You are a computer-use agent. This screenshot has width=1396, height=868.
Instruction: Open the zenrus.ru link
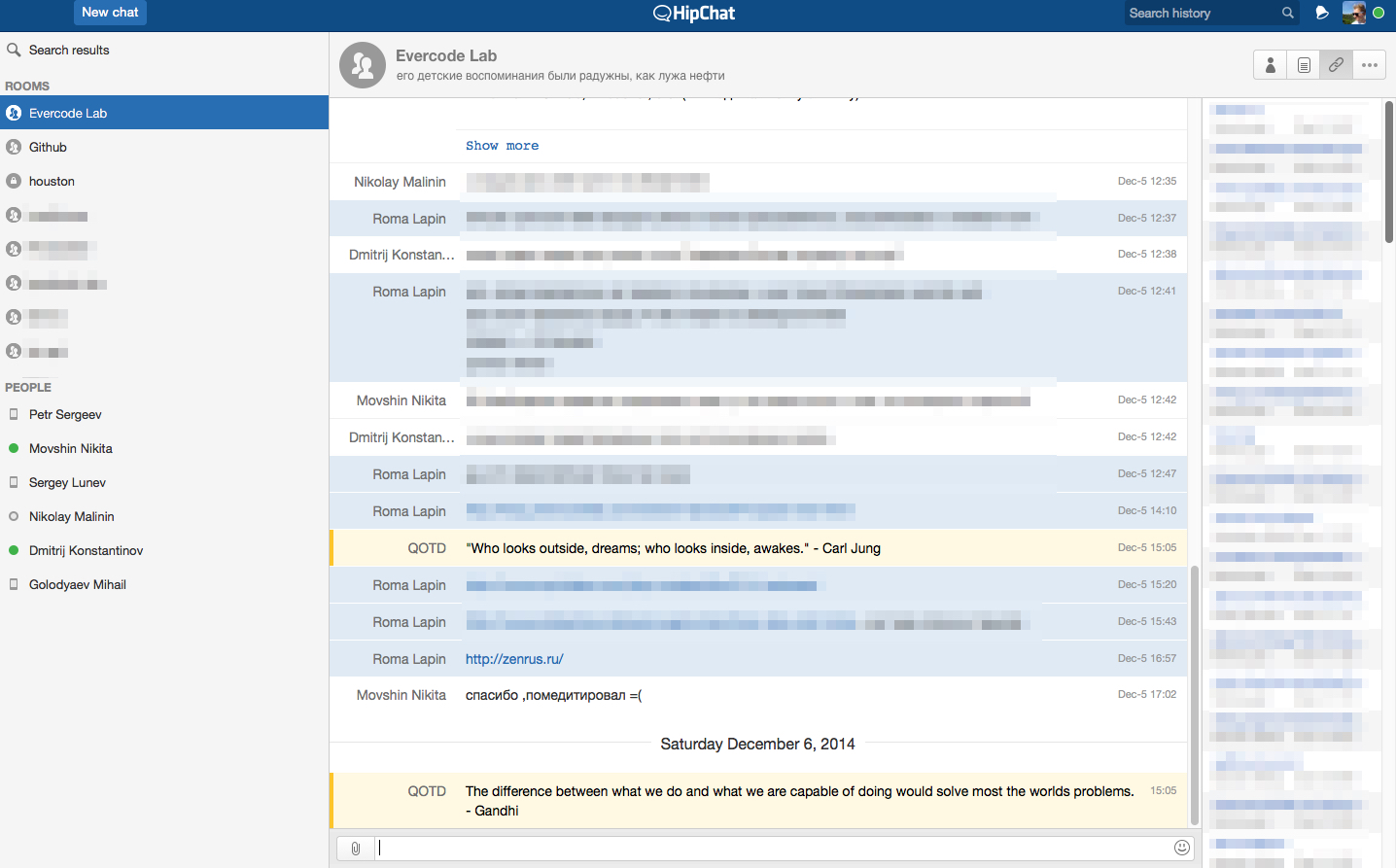coord(514,659)
